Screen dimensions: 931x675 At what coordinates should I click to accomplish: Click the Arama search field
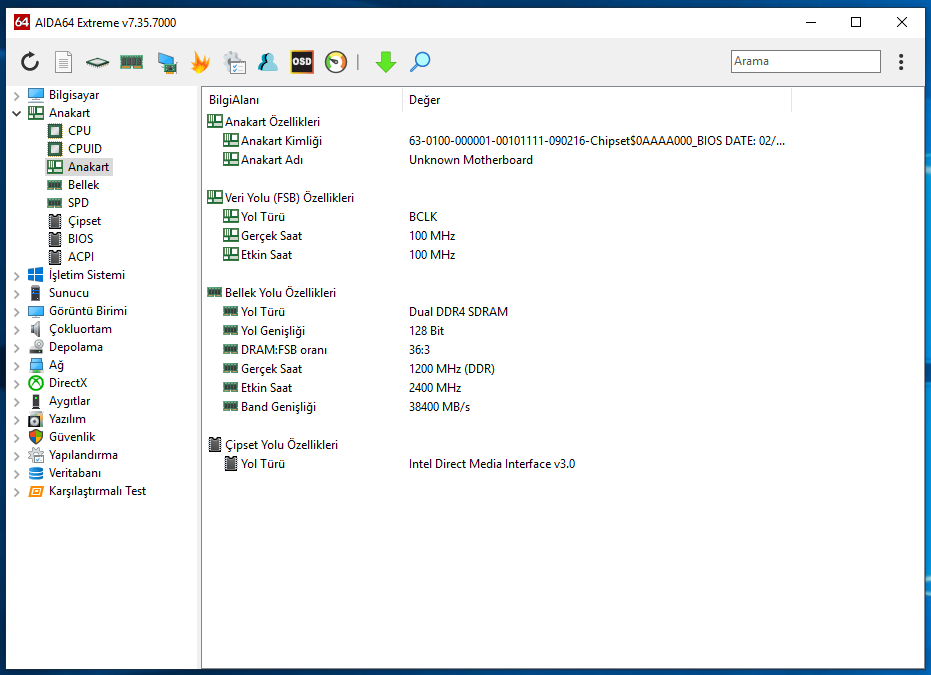pos(805,61)
